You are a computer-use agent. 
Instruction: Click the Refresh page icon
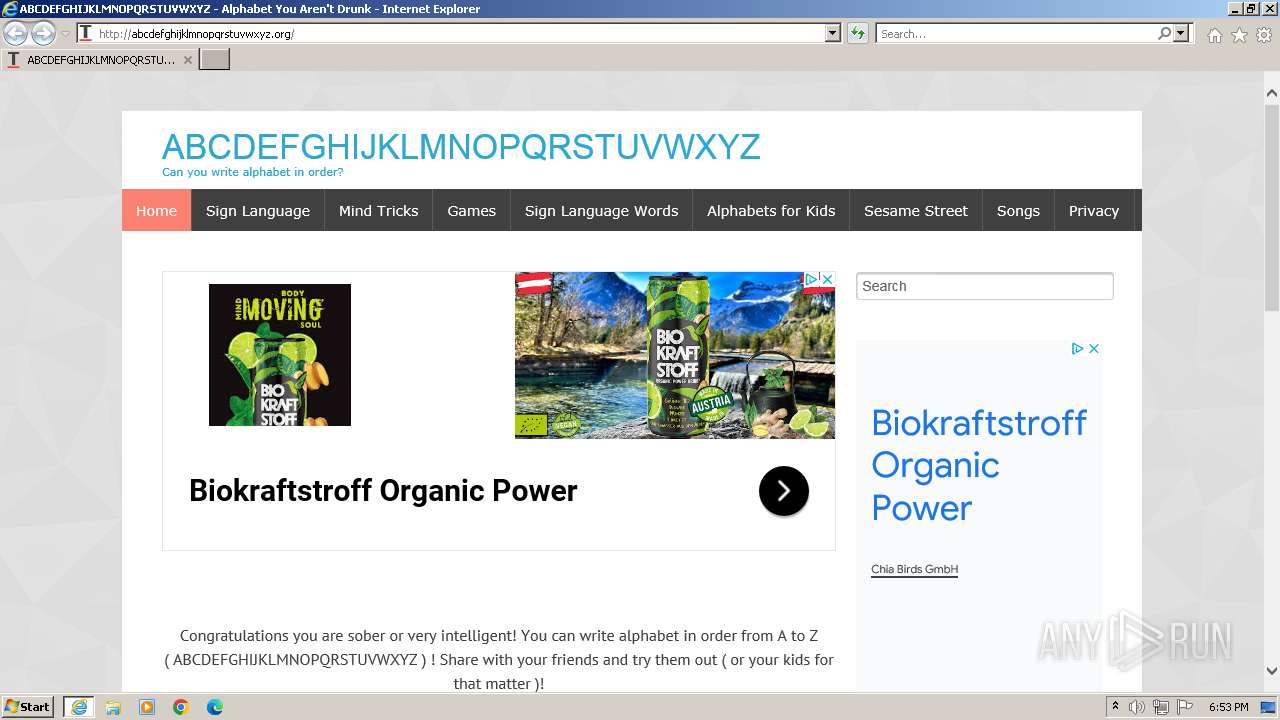pos(857,33)
